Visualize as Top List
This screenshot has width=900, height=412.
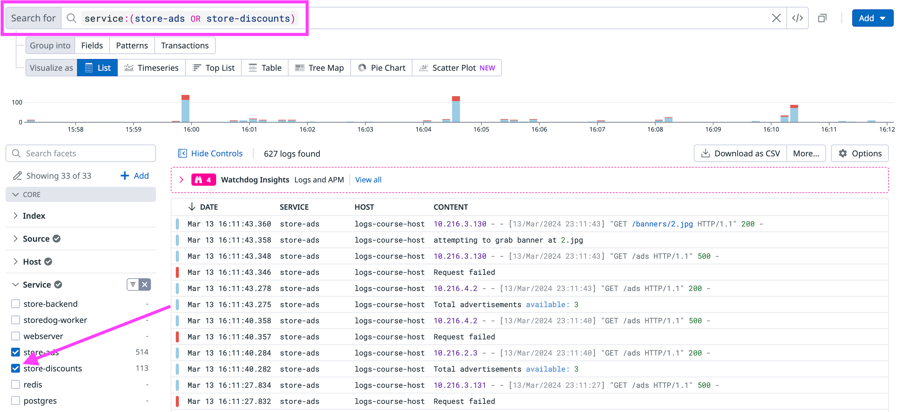tap(214, 68)
